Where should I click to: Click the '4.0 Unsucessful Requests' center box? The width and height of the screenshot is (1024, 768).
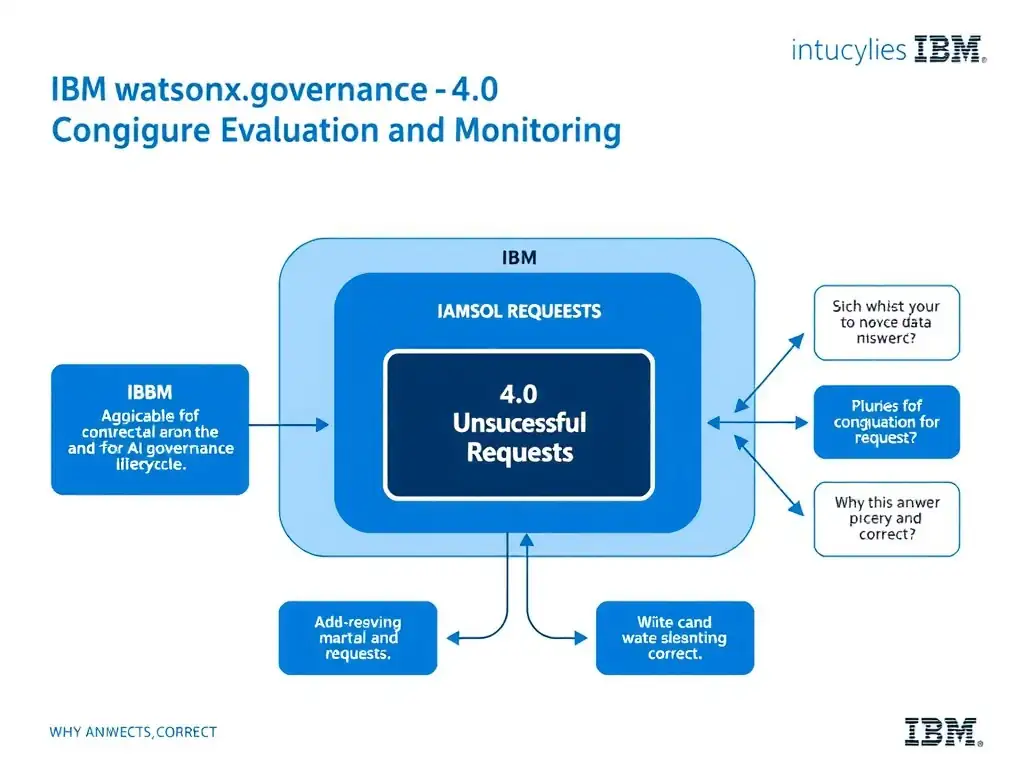coord(519,425)
